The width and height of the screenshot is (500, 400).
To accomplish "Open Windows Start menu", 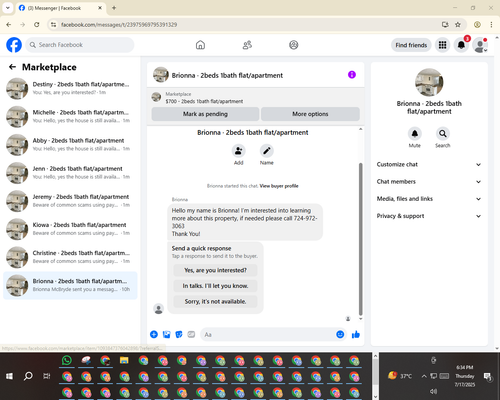I will tap(10, 376).
